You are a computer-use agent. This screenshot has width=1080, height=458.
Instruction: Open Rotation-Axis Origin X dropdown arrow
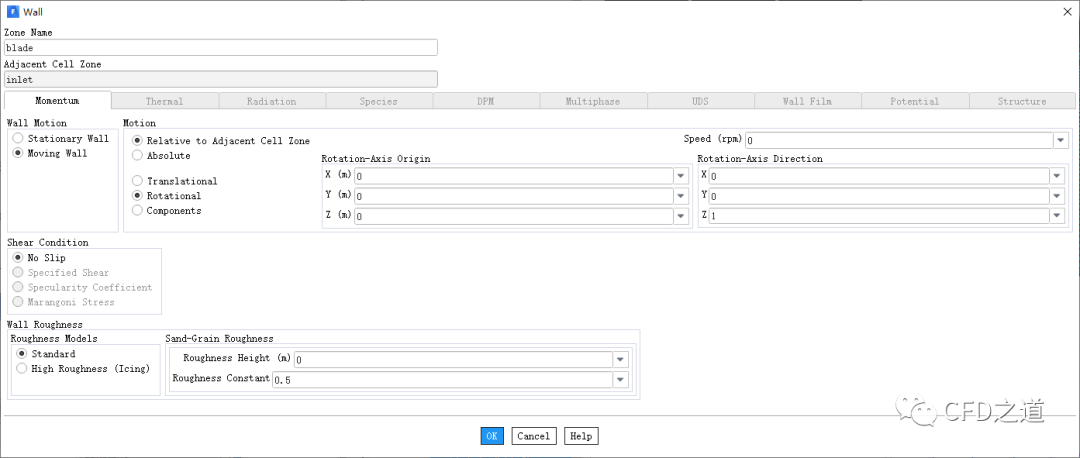(x=681, y=176)
